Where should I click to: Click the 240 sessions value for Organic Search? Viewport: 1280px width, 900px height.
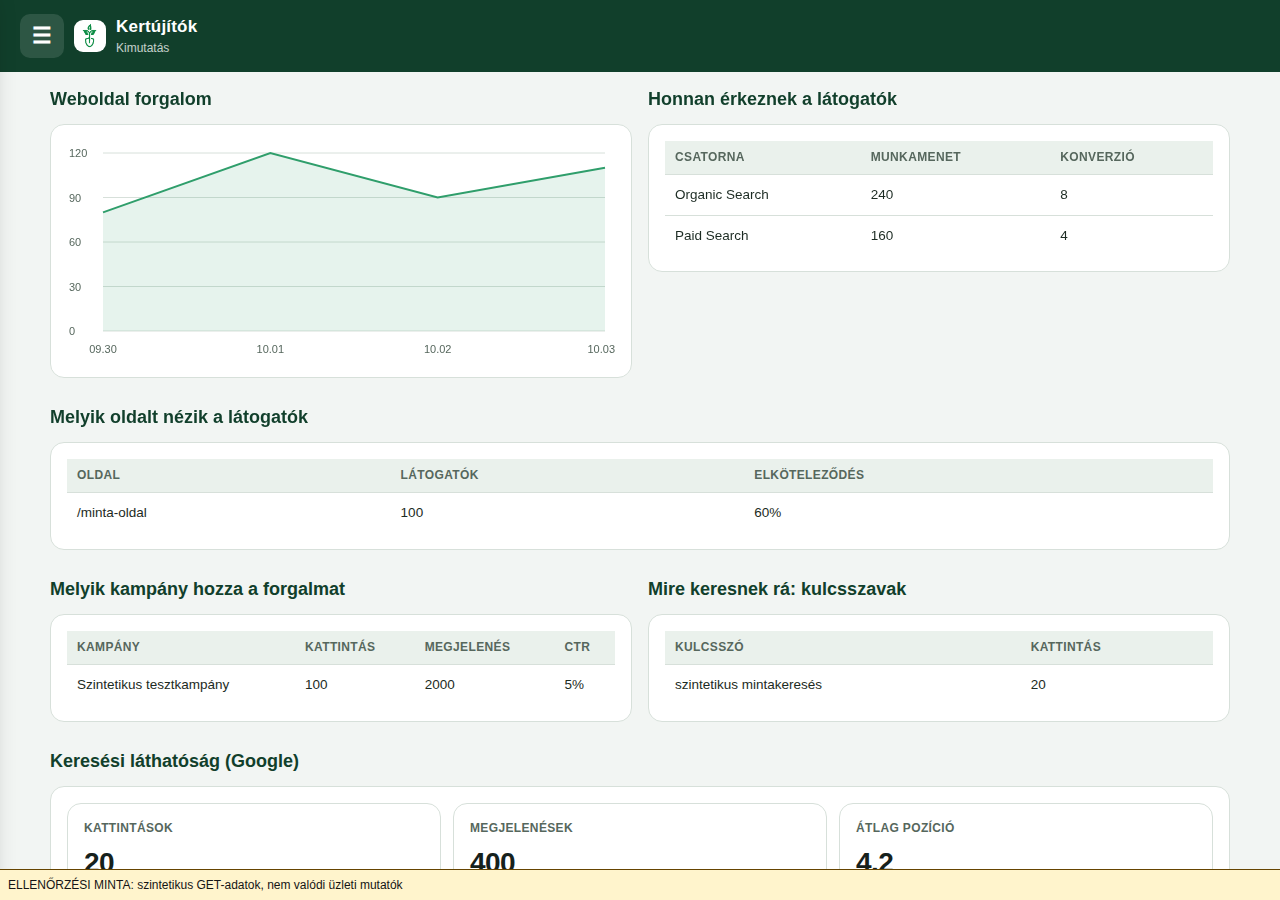(x=882, y=195)
